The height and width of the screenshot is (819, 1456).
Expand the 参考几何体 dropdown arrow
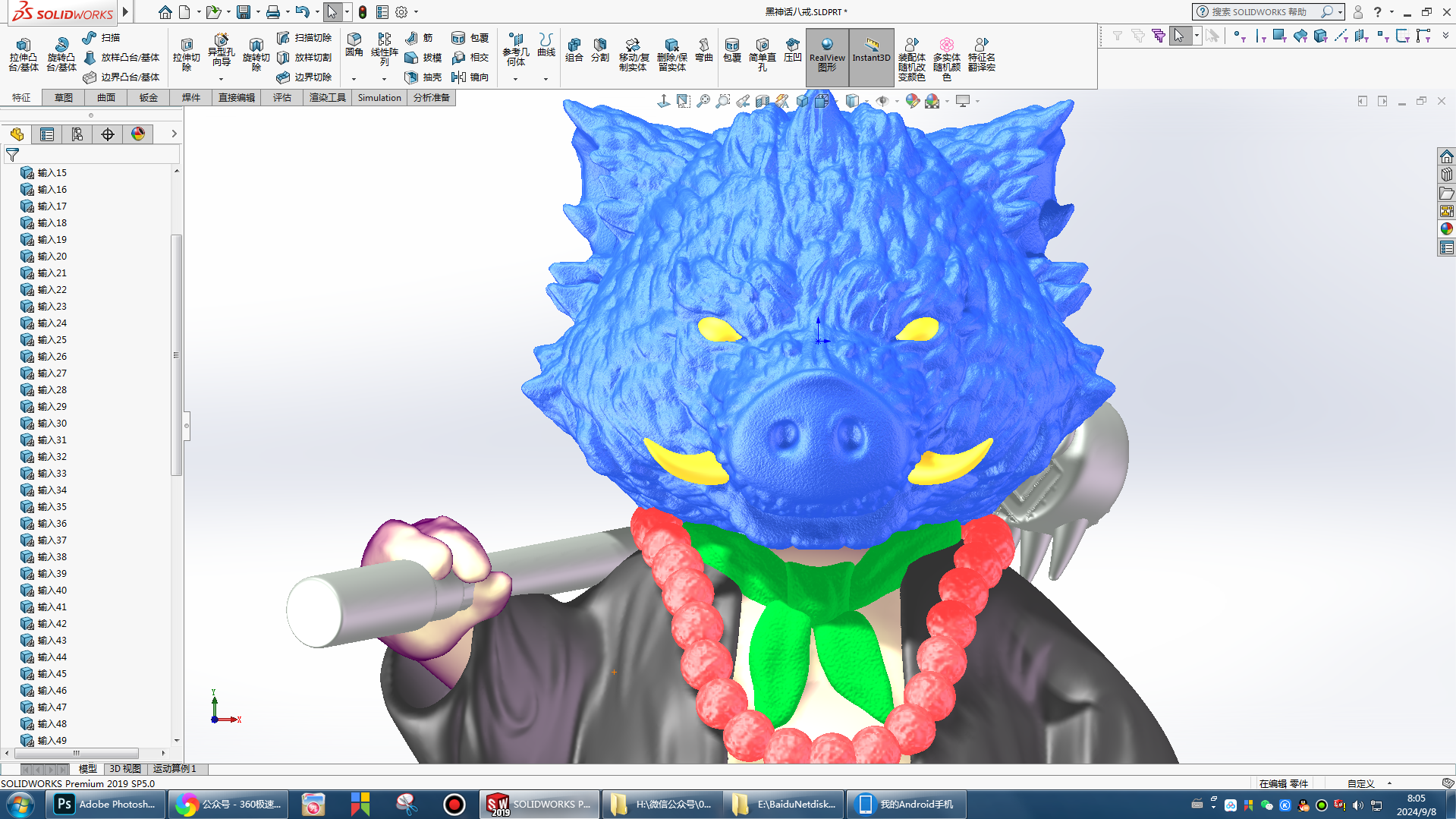click(x=516, y=79)
